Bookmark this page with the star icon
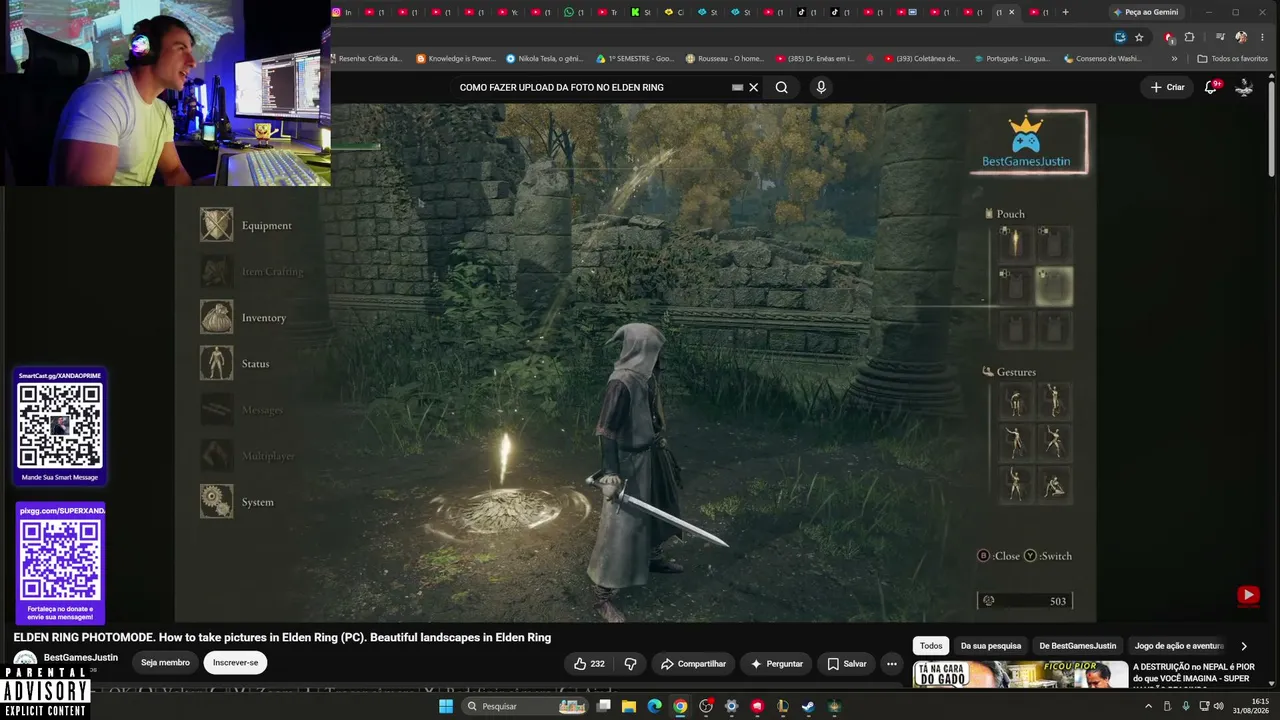Viewport: 1280px width, 720px height. (x=1139, y=37)
